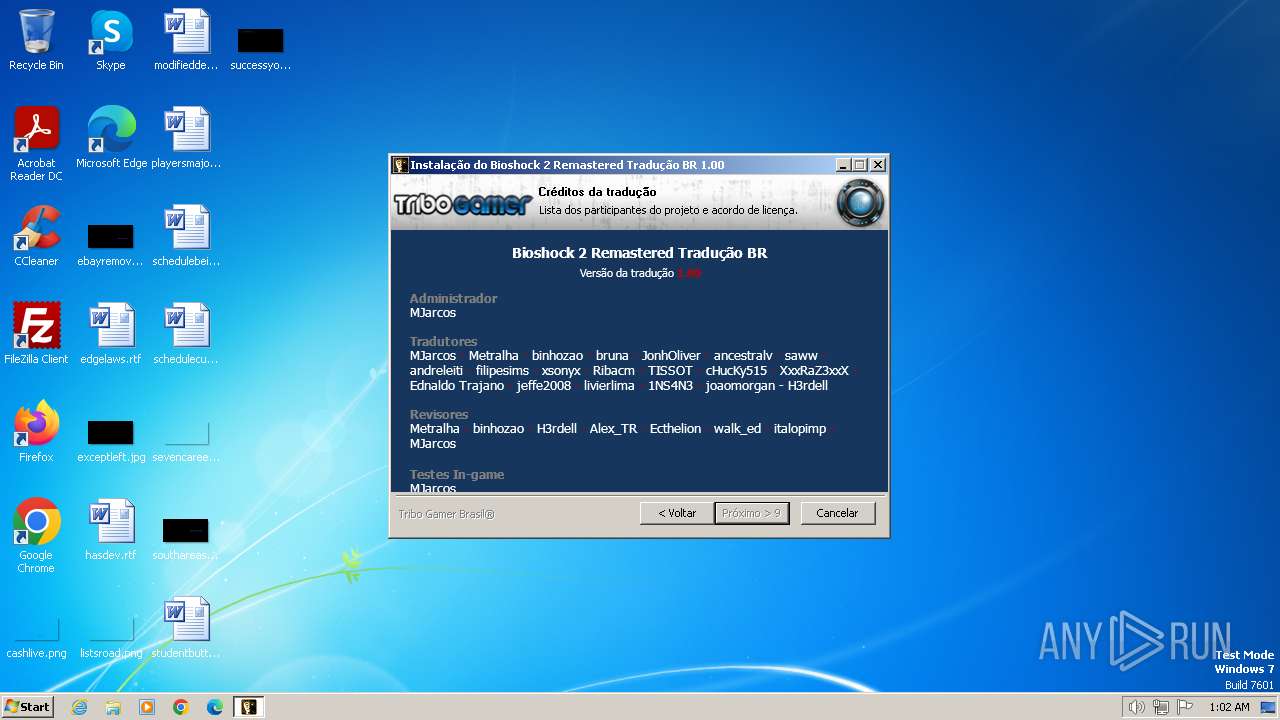
Task: Launch FileZilla Client shortcut
Action: (x=36, y=334)
